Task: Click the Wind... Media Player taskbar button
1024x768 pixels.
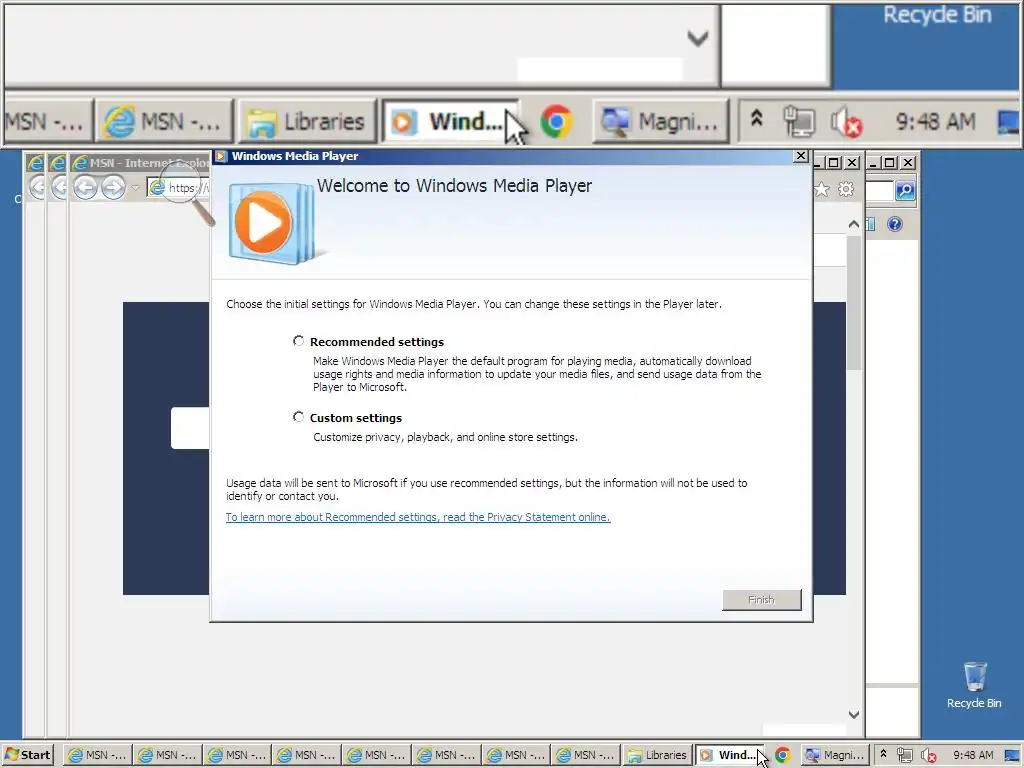Action: pos(731,755)
